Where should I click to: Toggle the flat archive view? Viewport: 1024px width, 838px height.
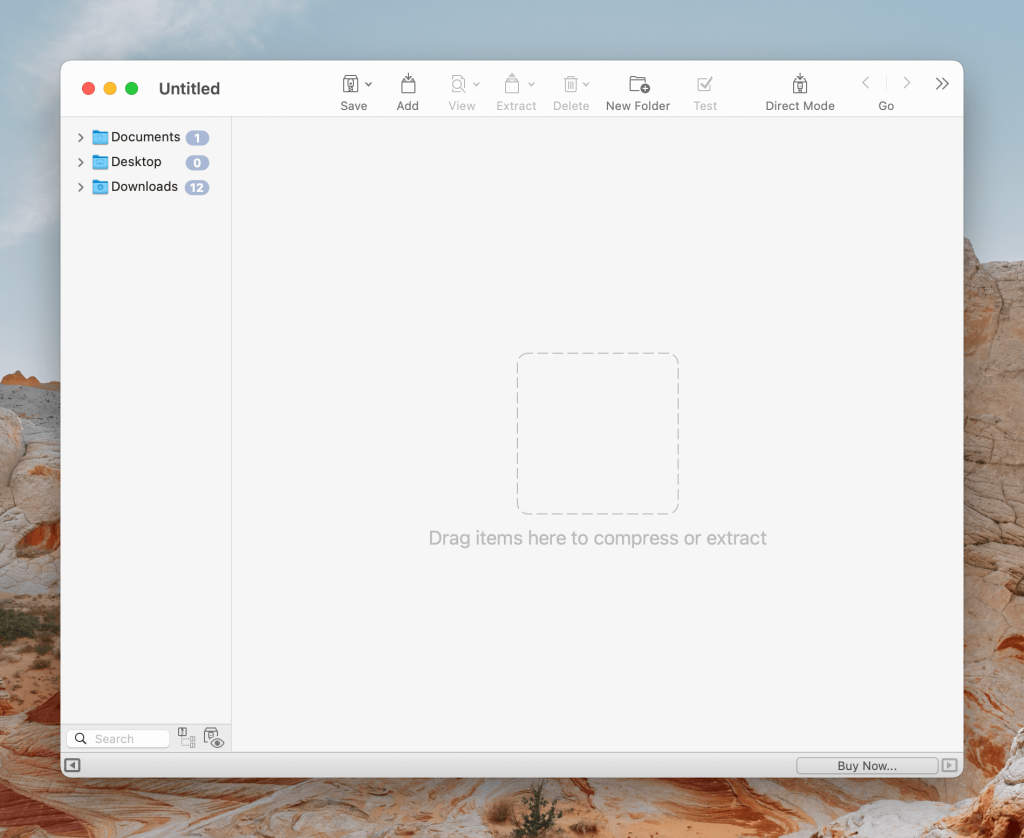pyautogui.click(x=187, y=737)
